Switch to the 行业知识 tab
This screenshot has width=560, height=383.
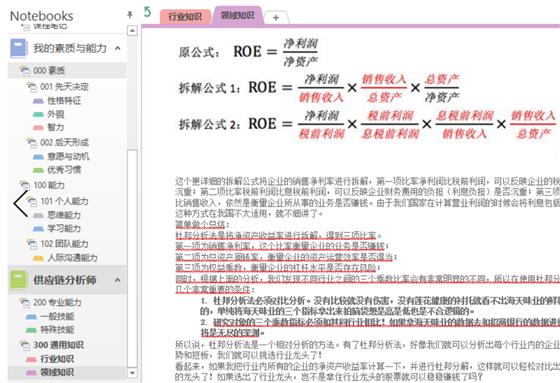click(185, 16)
